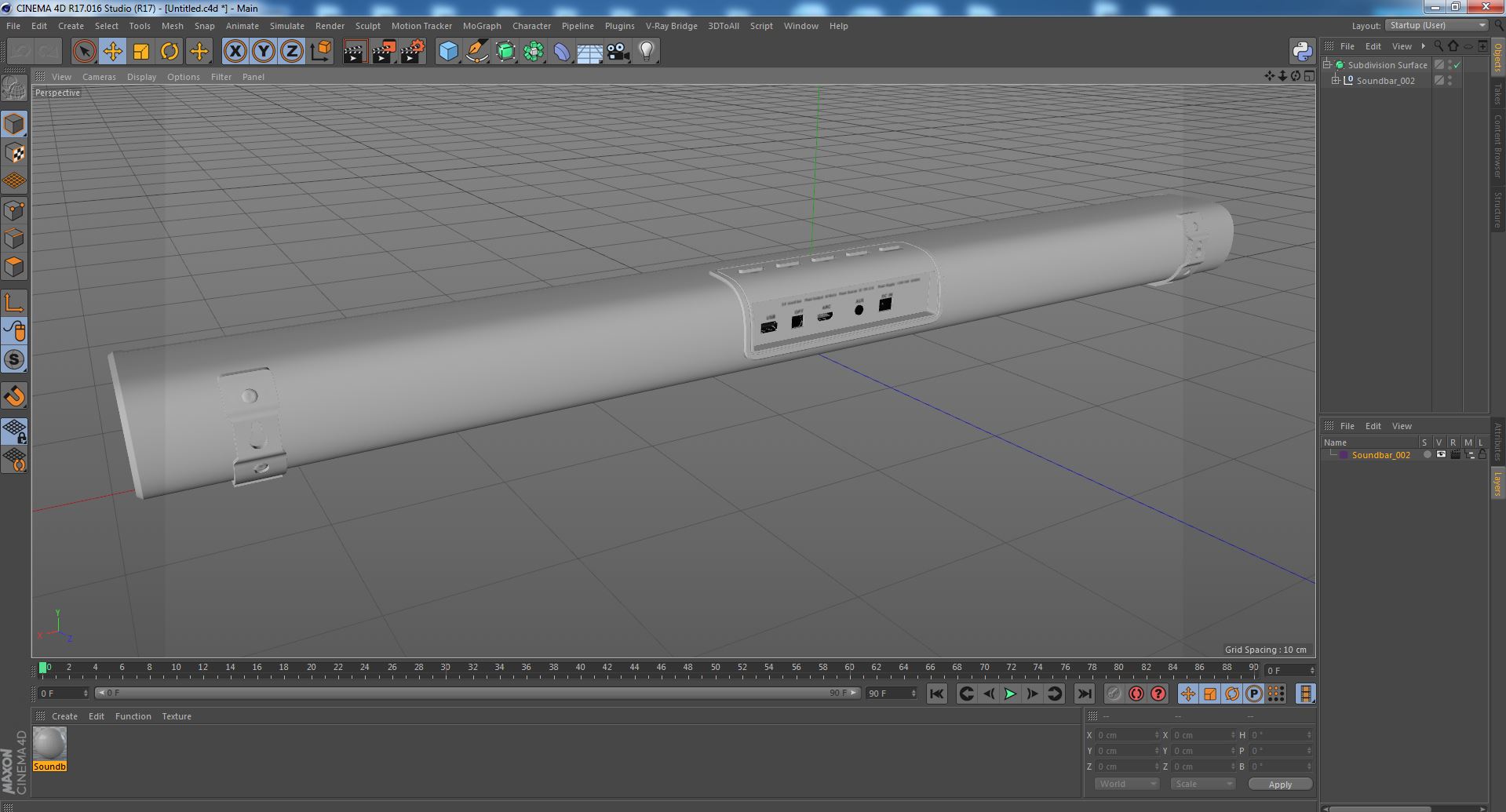This screenshot has height=812, width=1506.
Task: Click the Apply button
Action: click(1280, 785)
